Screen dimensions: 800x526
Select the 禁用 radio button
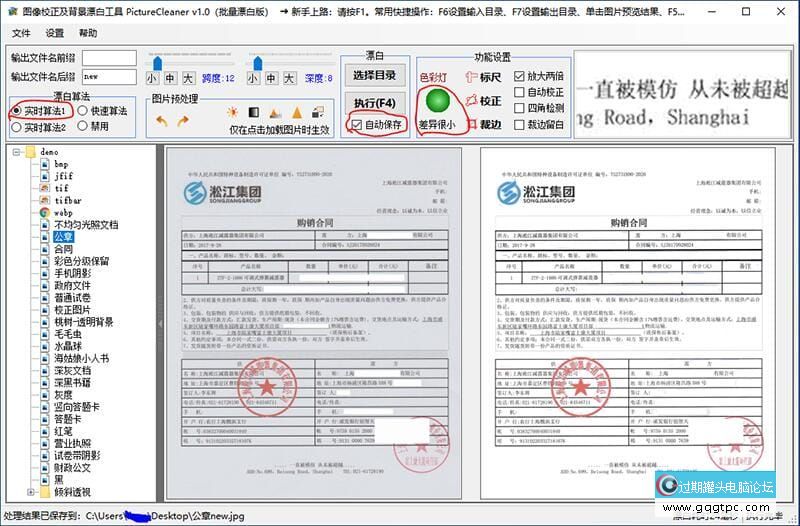click(x=83, y=126)
